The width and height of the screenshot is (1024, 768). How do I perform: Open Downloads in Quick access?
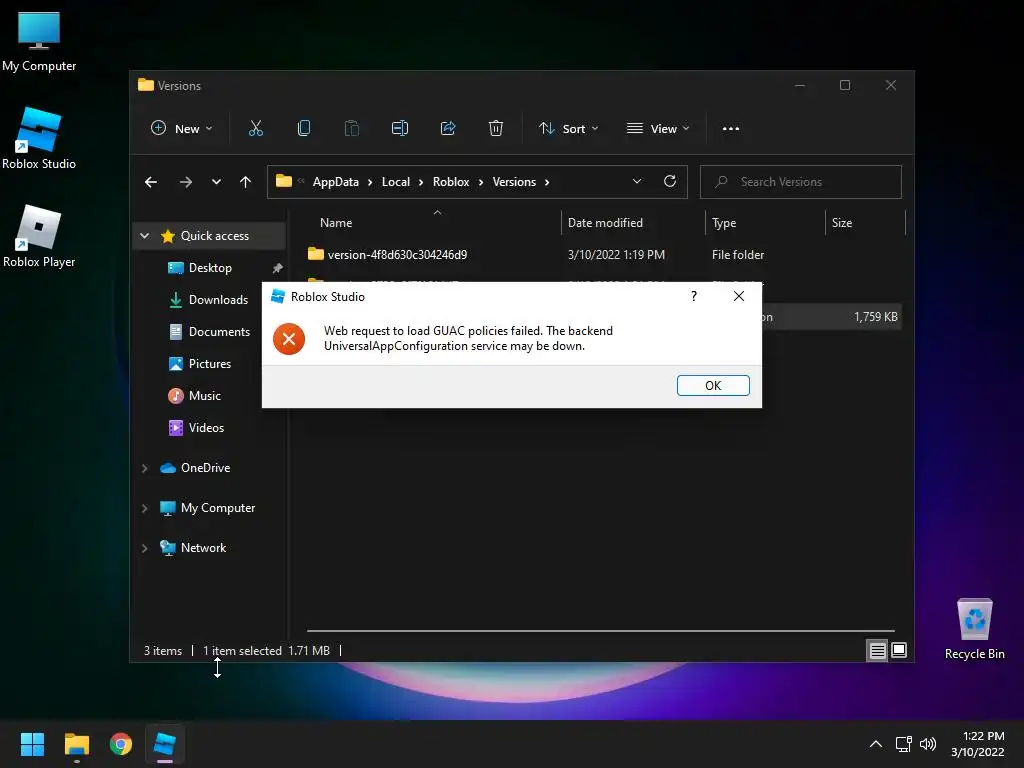pyautogui.click(x=218, y=300)
